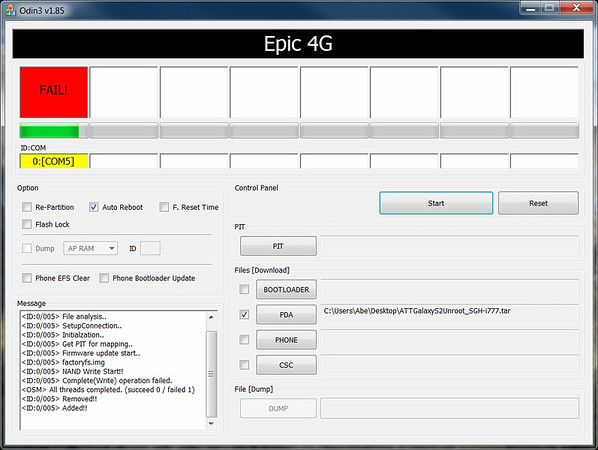Click the message log scrollbar thumb

coord(211,374)
